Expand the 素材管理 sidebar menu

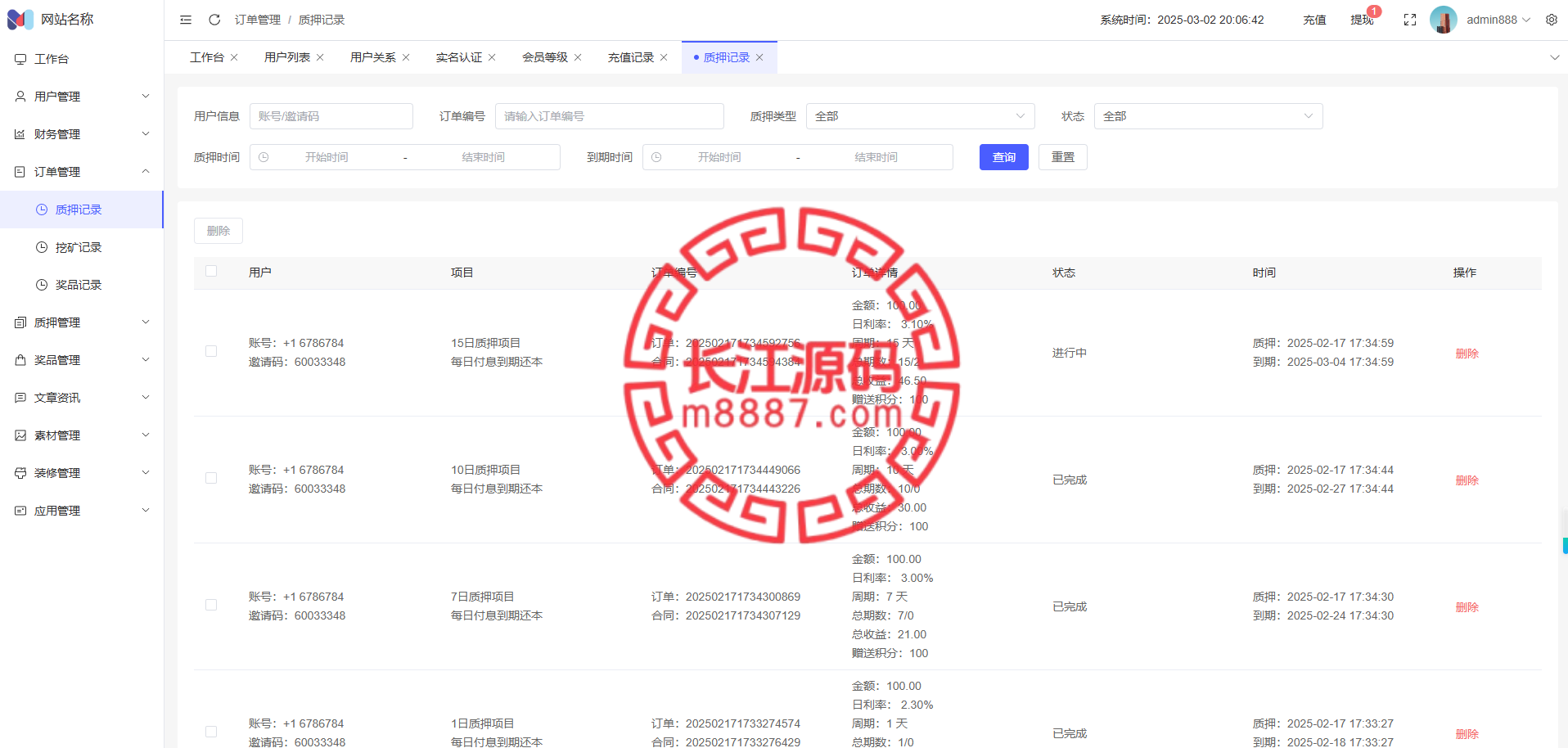[82, 435]
